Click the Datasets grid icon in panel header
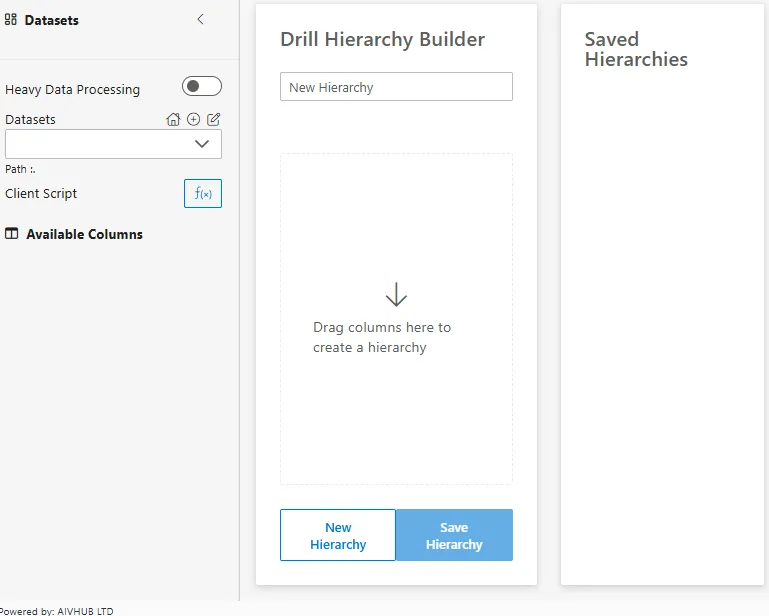Screen dimensions: 769x616 tap(11, 20)
